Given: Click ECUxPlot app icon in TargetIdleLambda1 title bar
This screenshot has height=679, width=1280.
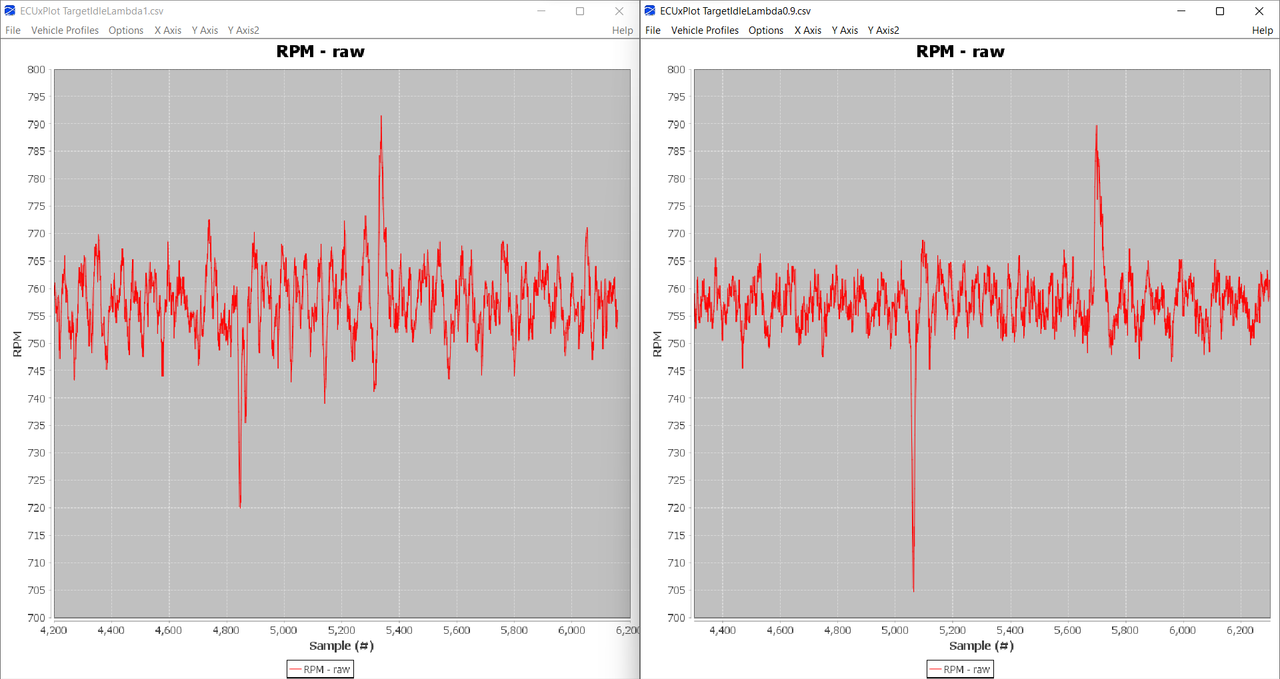Looking at the screenshot, I should (10, 11).
